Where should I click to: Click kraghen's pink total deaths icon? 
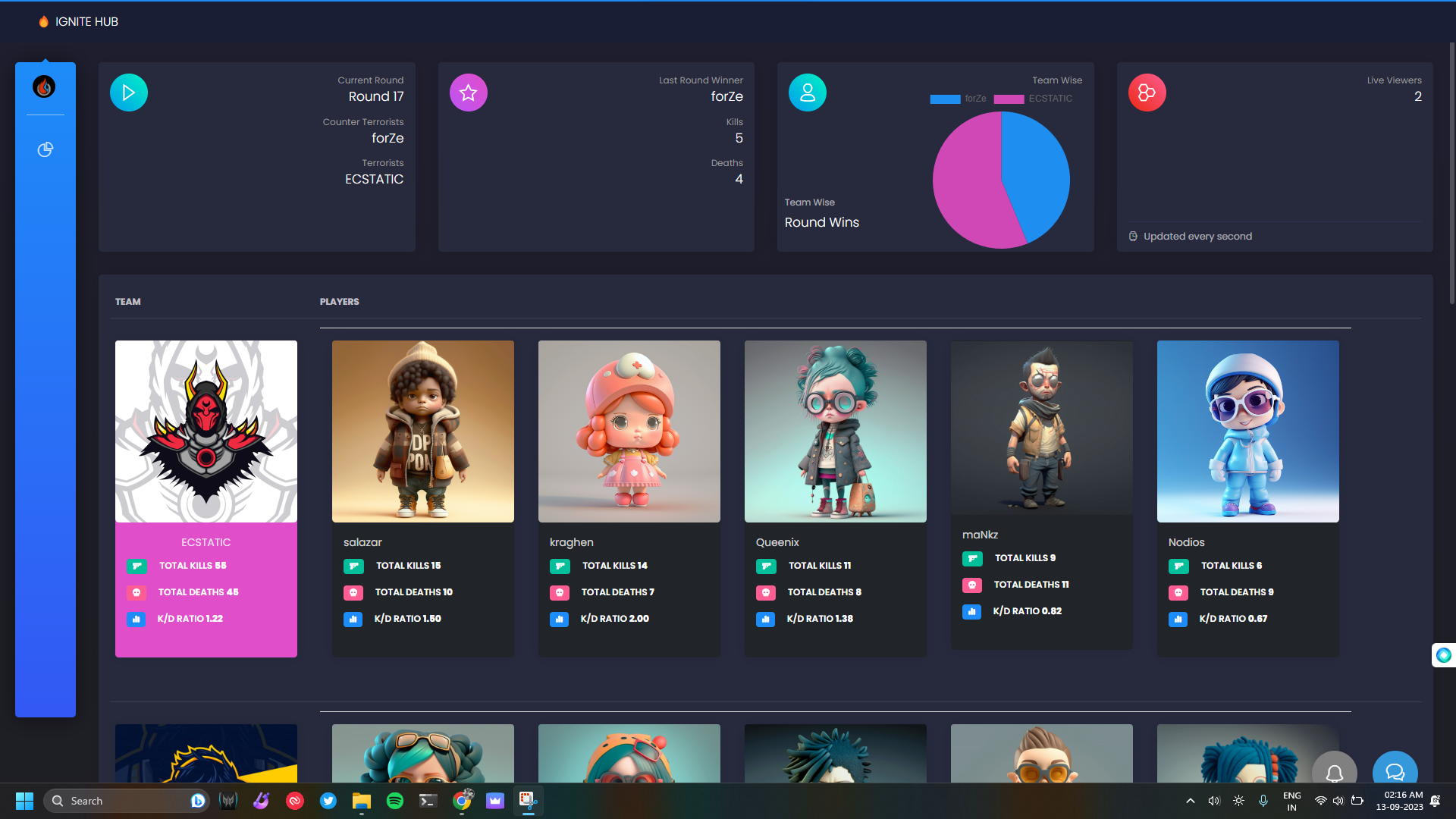pyautogui.click(x=560, y=592)
